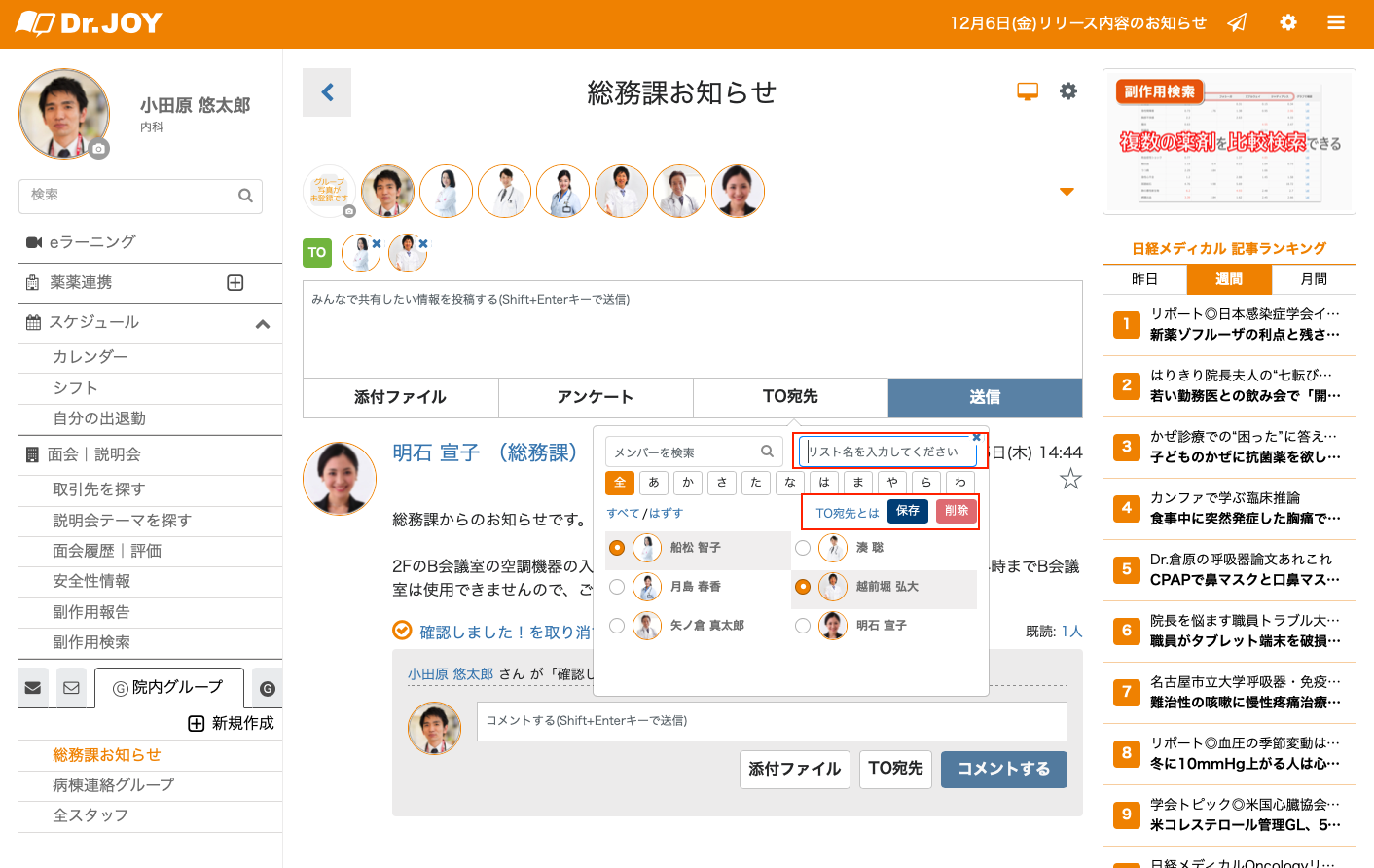
Task: Click the magnifier in member search
Action: coord(768,452)
